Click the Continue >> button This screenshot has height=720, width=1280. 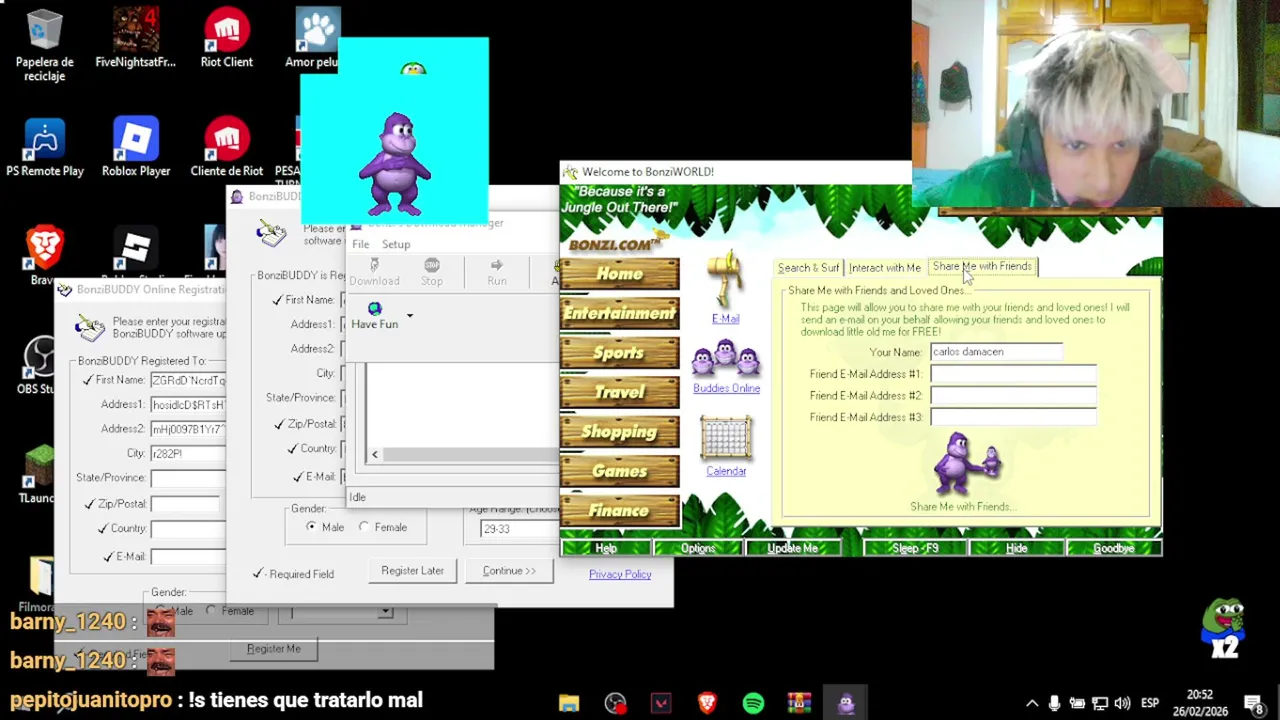point(509,571)
